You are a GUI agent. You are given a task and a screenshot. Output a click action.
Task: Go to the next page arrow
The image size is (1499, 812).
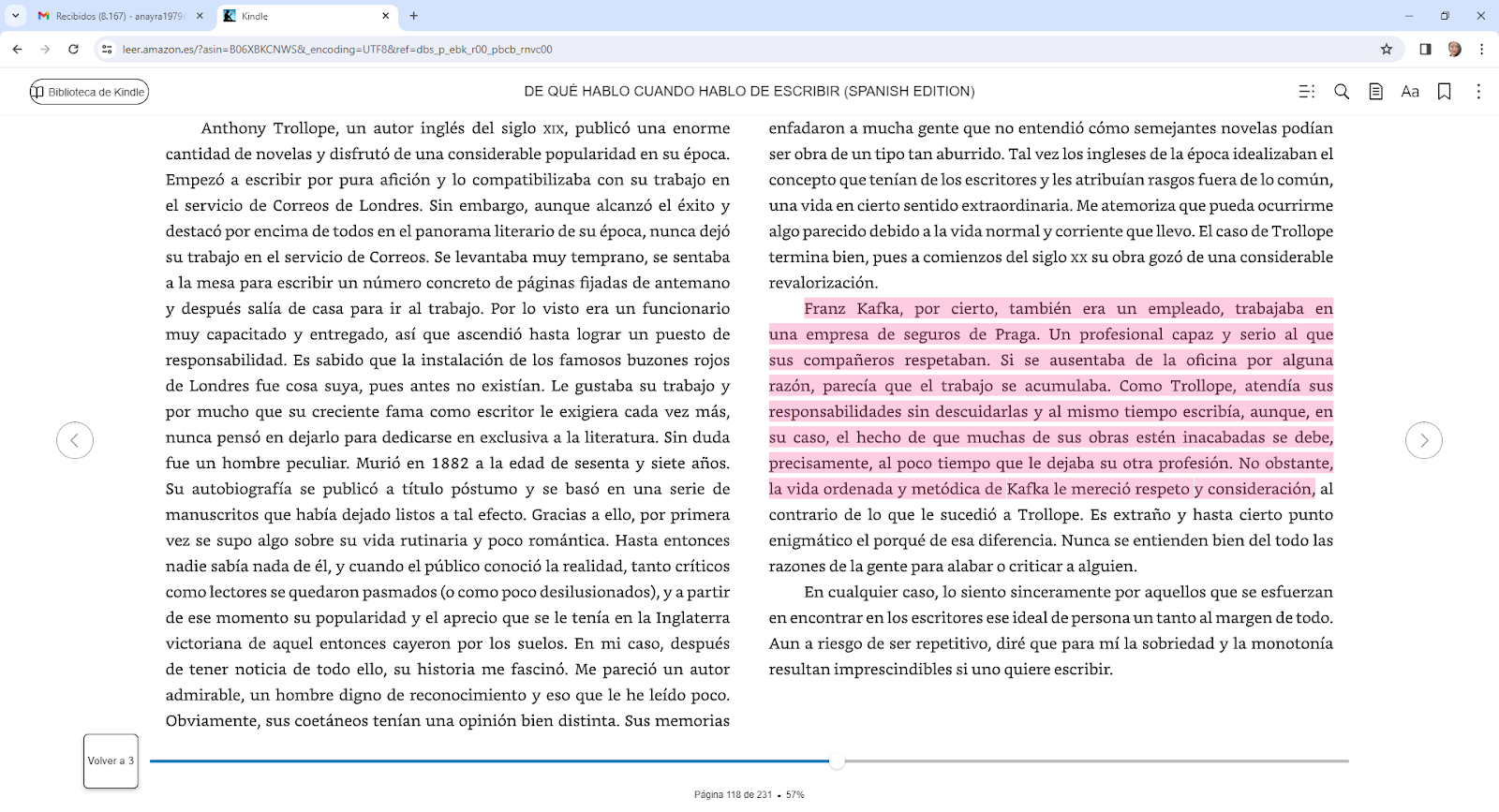tap(1424, 440)
